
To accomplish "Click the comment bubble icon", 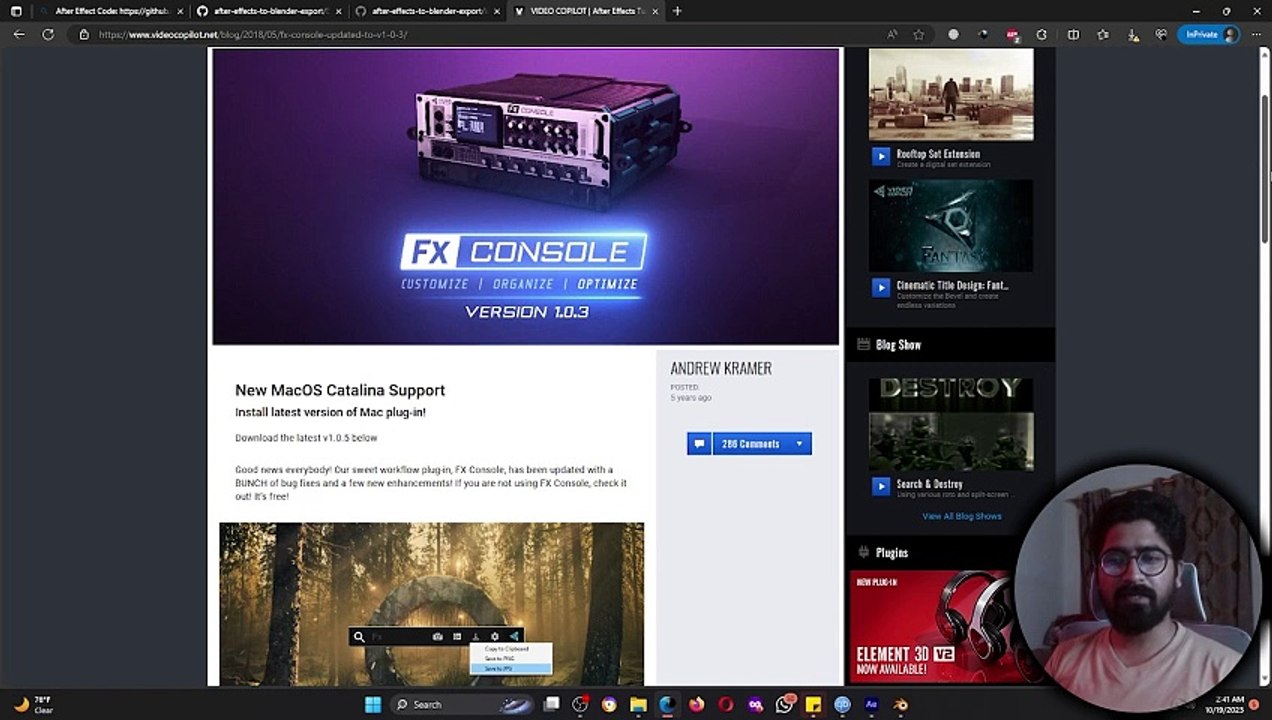I will pos(699,443).
